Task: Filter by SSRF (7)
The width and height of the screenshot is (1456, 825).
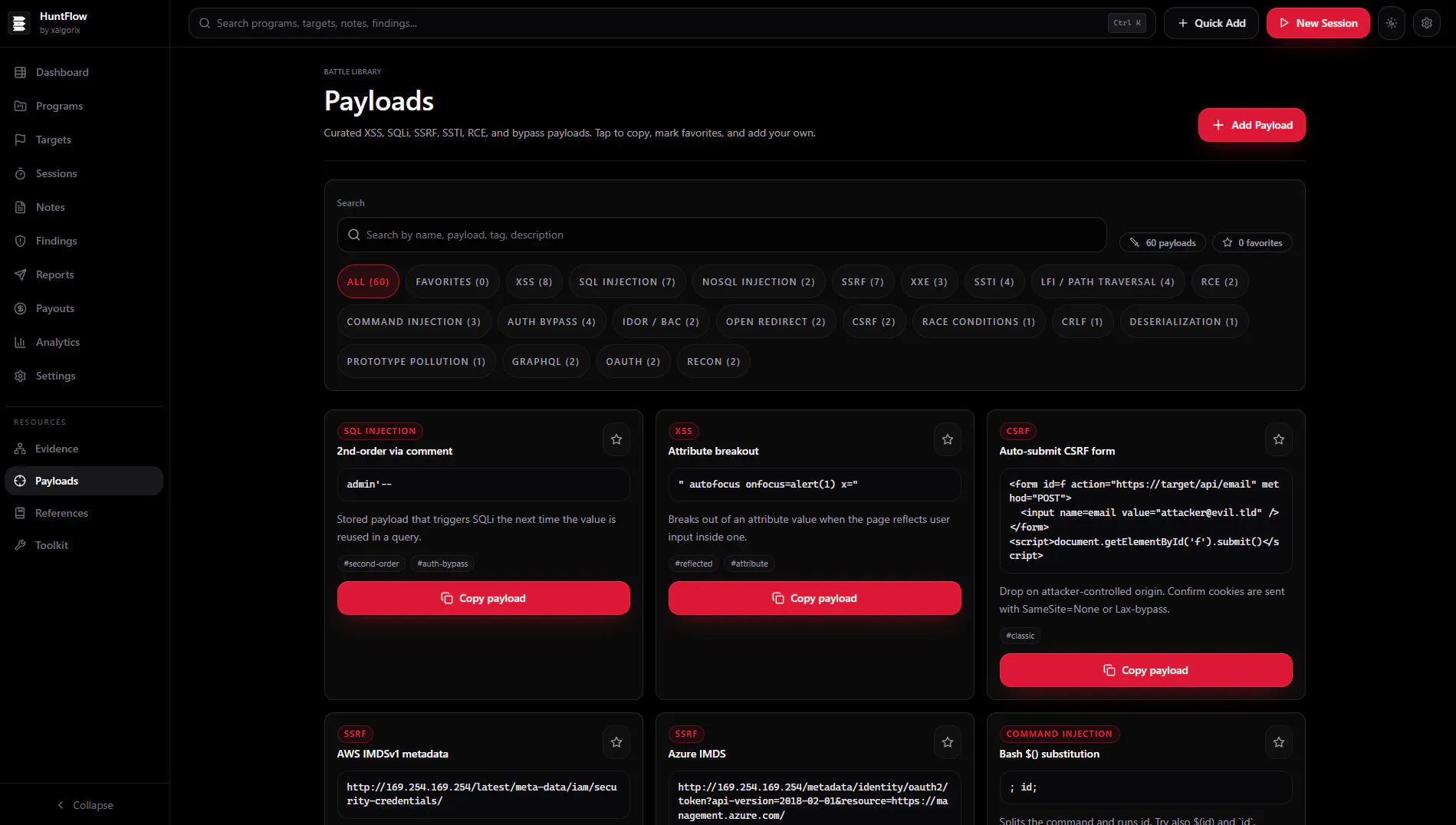Action: pyautogui.click(x=863, y=281)
